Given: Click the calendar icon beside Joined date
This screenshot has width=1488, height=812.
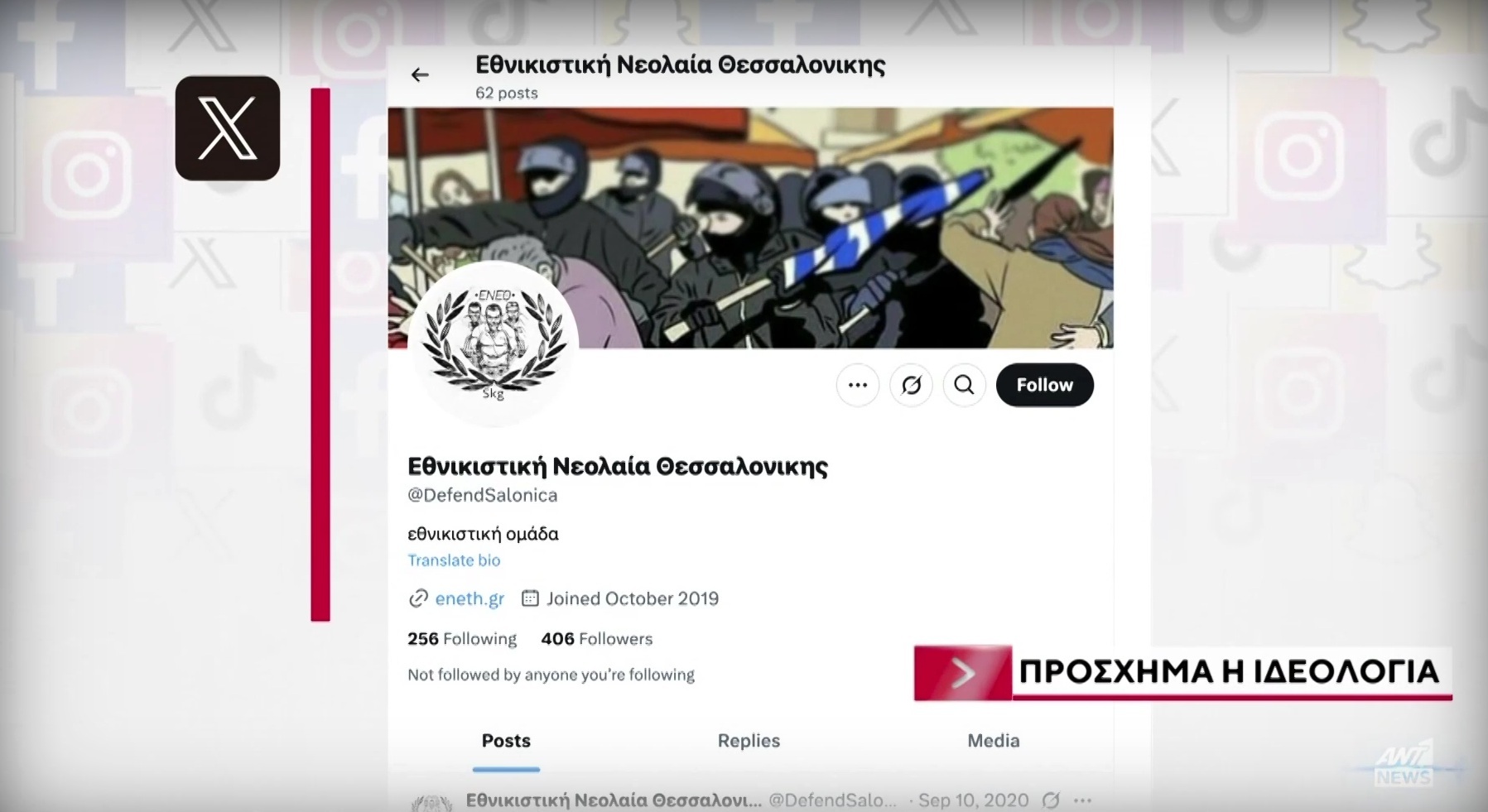Looking at the screenshot, I should [530, 598].
